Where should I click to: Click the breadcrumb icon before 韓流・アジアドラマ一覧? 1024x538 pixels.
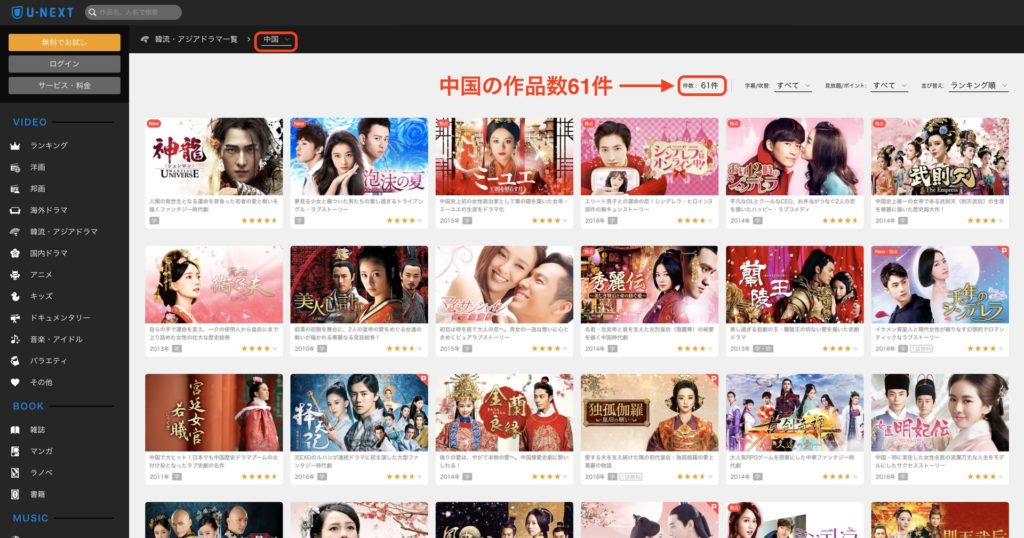point(145,40)
